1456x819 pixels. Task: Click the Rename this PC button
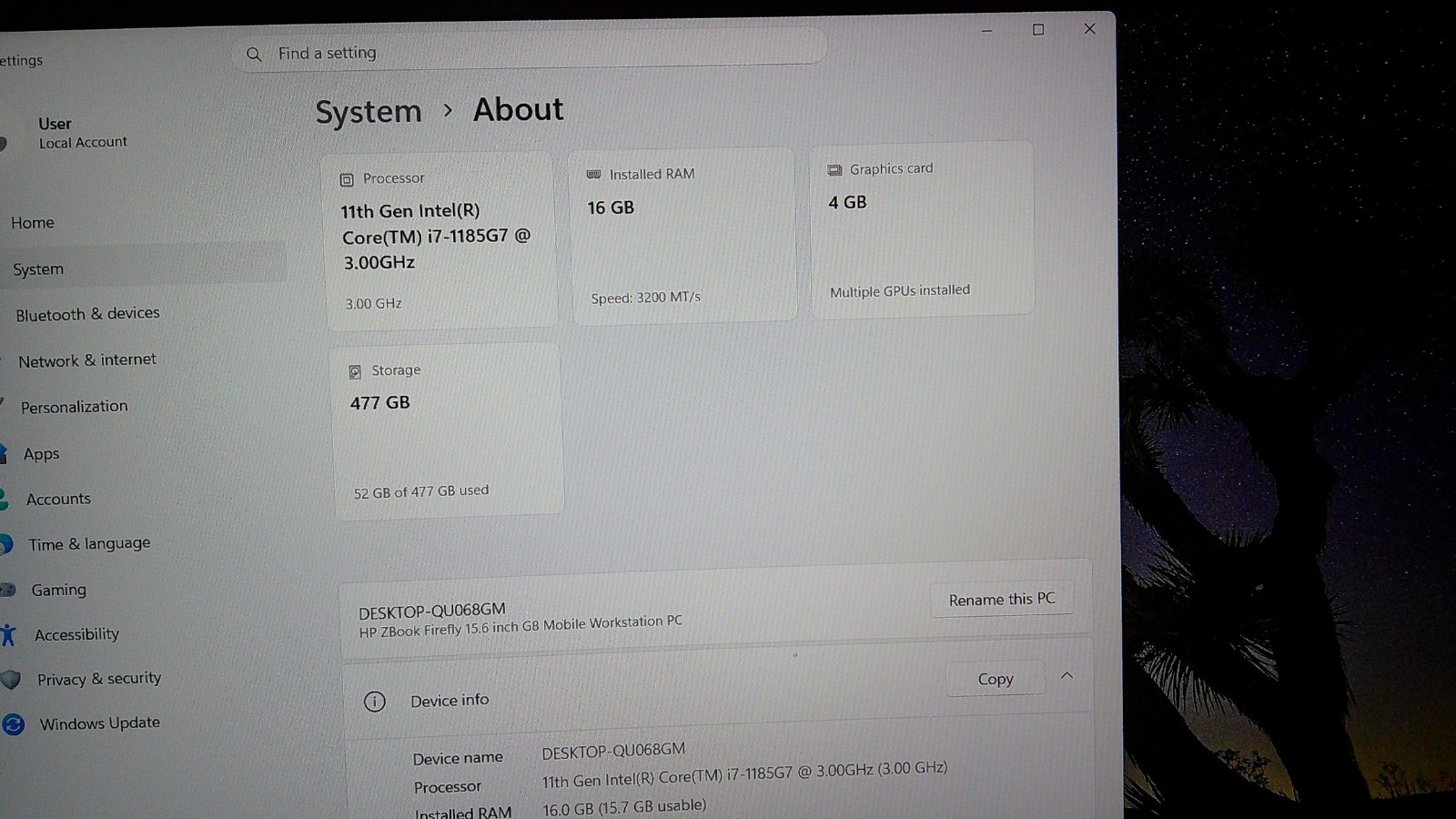pos(1002,599)
